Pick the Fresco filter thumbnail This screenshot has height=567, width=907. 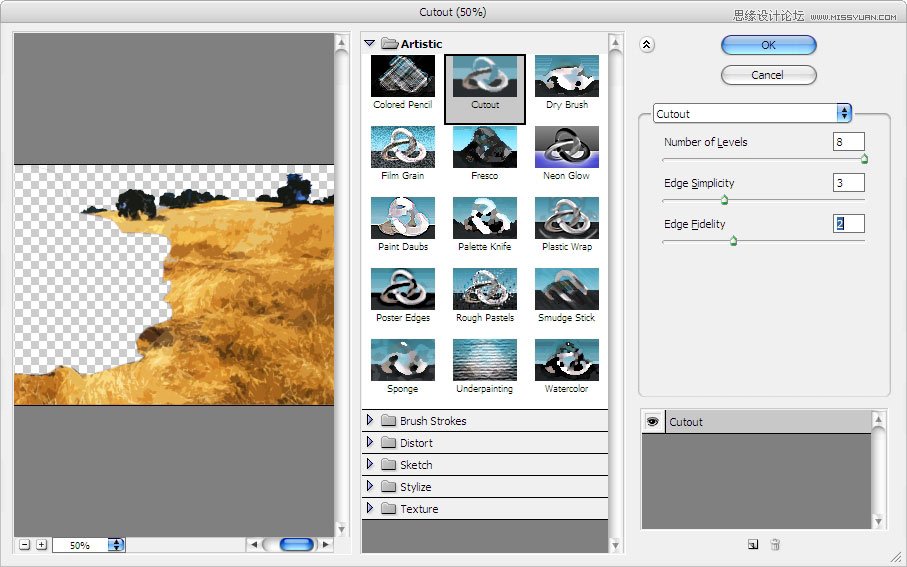(x=485, y=147)
